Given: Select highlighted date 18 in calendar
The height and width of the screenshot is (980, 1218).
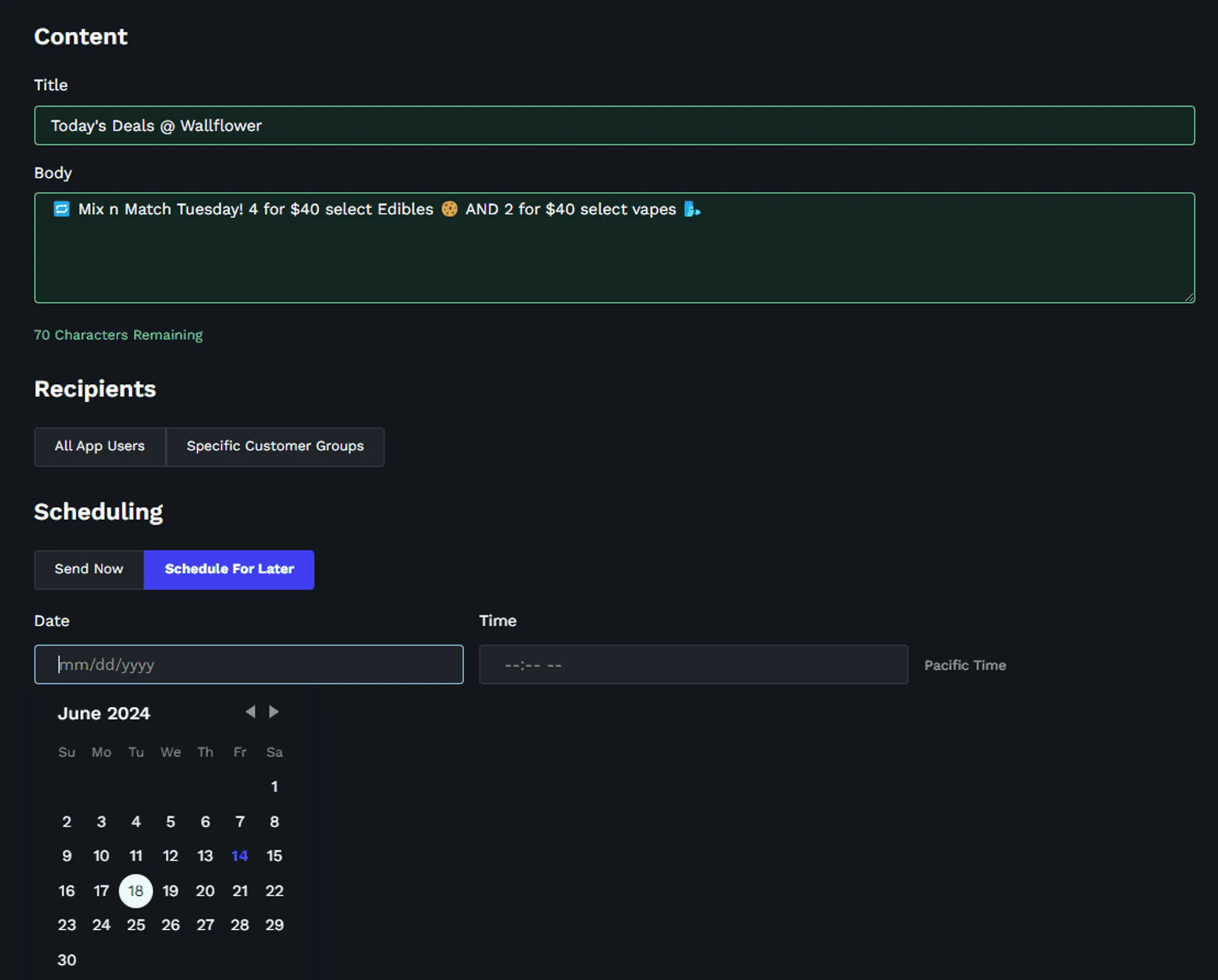Looking at the screenshot, I should (x=136, y=891).
